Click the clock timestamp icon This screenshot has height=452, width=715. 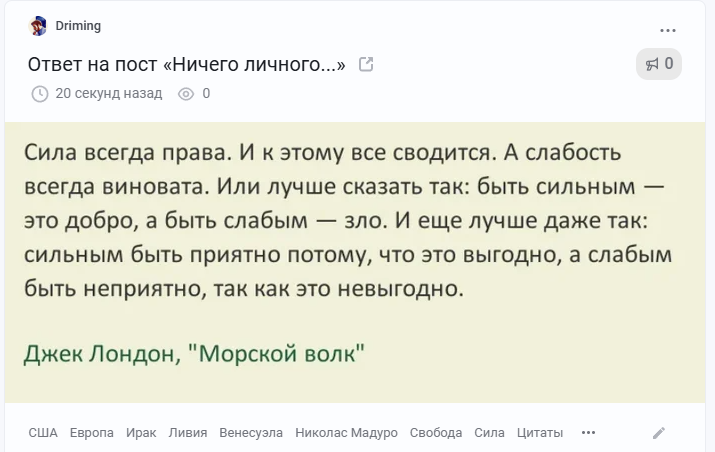click(x=40, y=94)
